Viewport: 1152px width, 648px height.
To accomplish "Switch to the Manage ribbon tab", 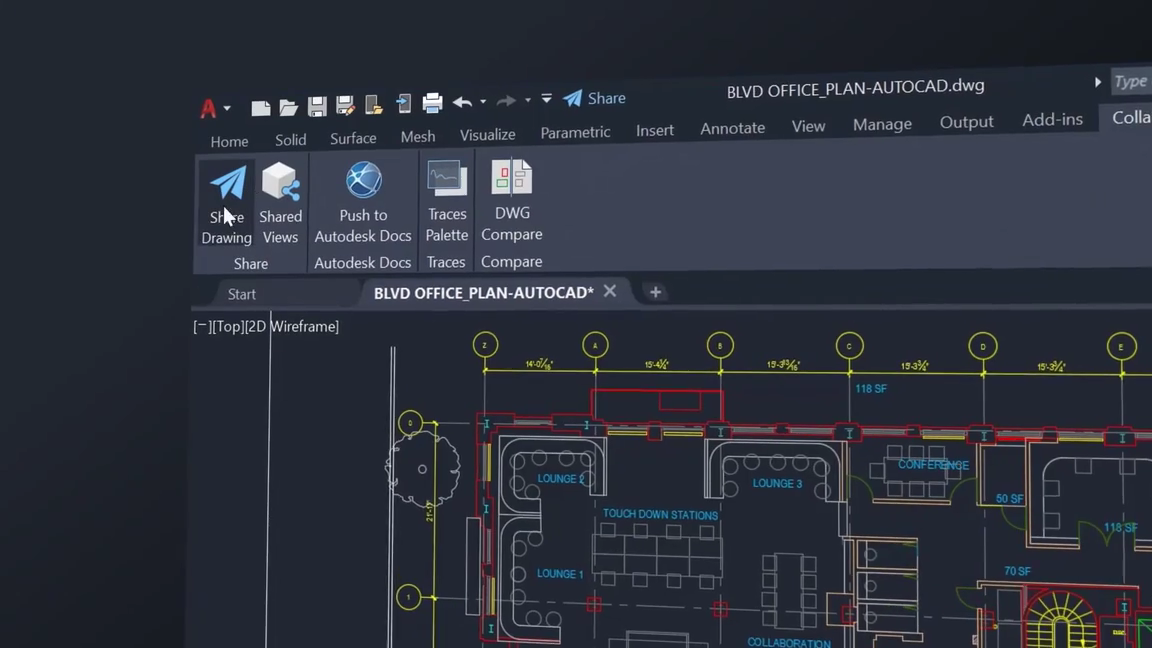I will point(882,124).
